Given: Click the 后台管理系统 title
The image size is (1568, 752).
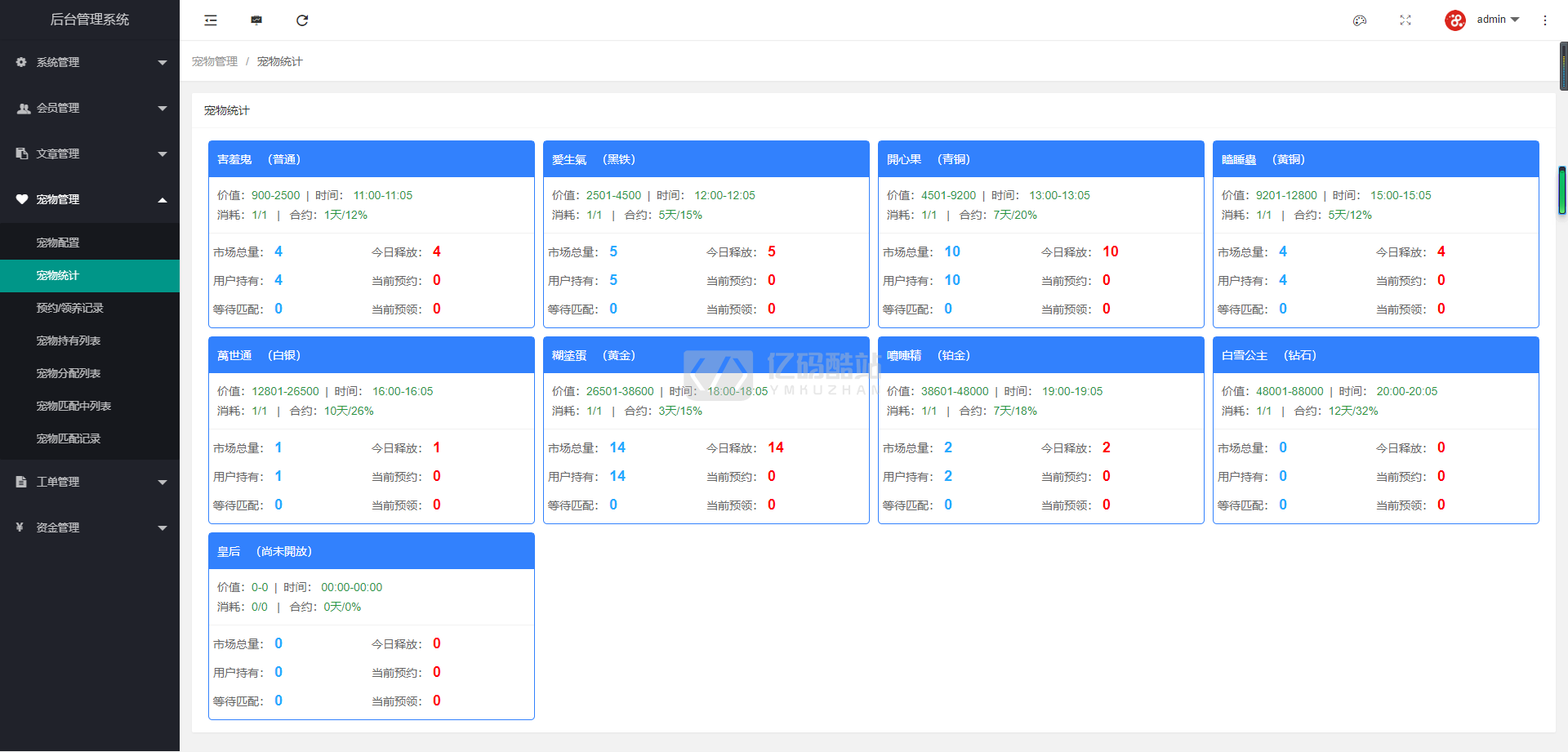Looking at the screenshot, I should [x=90, y=20].
